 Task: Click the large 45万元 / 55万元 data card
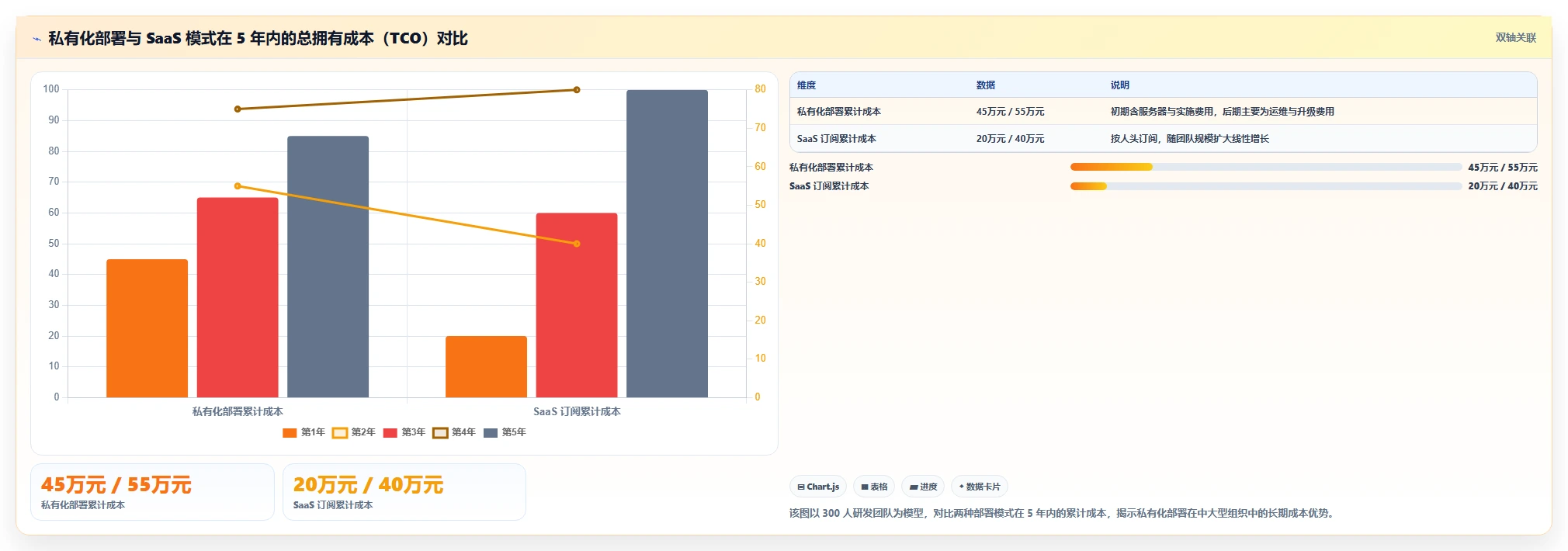(x=152, y=492)
